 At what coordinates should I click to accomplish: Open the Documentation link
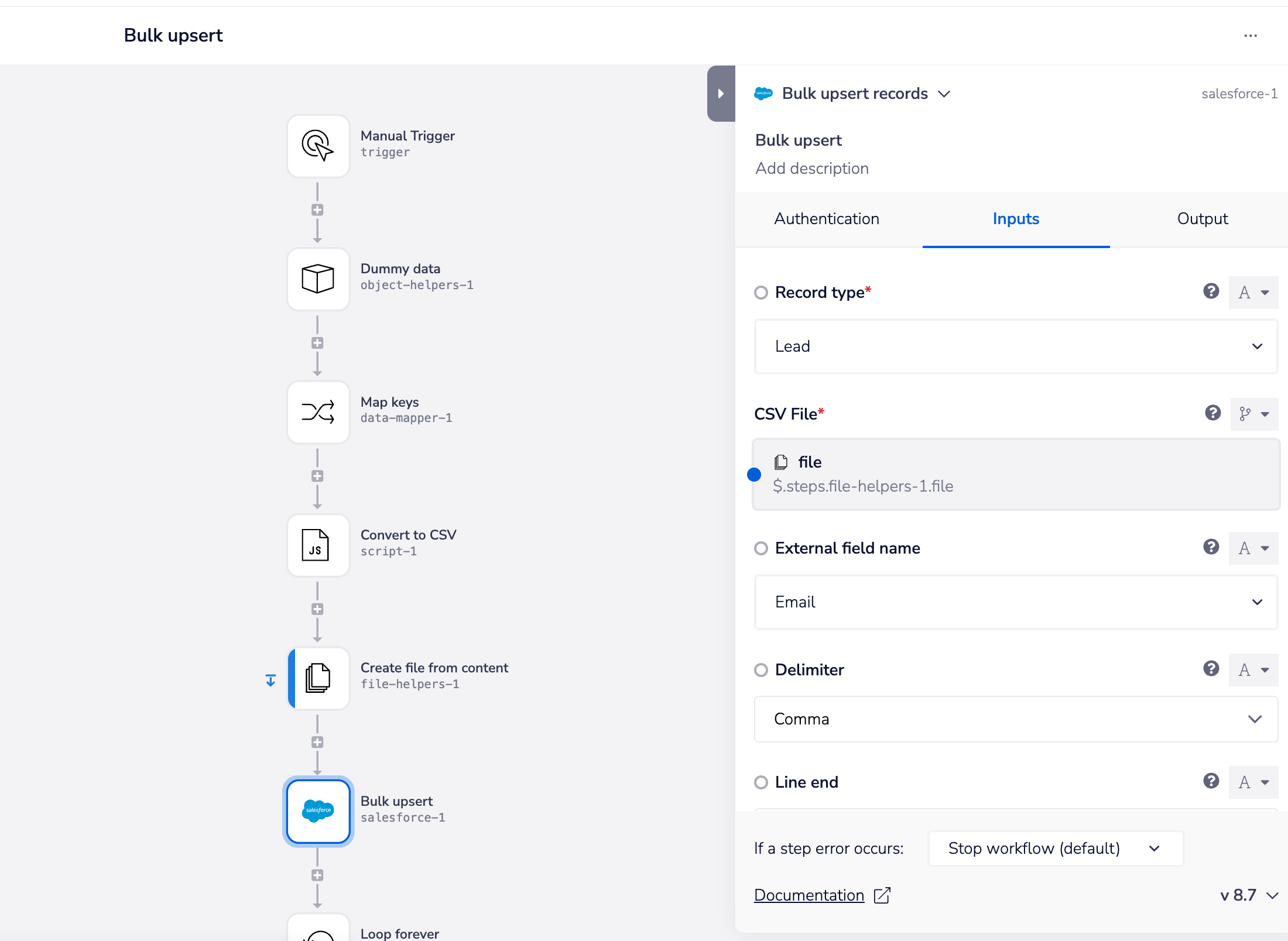(x=809, y=895)
